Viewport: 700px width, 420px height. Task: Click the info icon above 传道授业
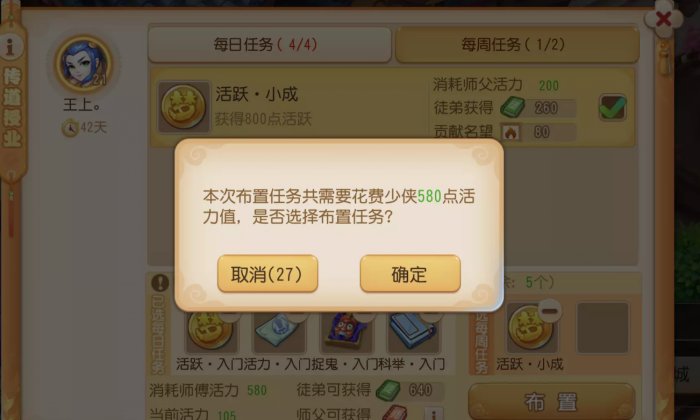[x=11, y=46]
